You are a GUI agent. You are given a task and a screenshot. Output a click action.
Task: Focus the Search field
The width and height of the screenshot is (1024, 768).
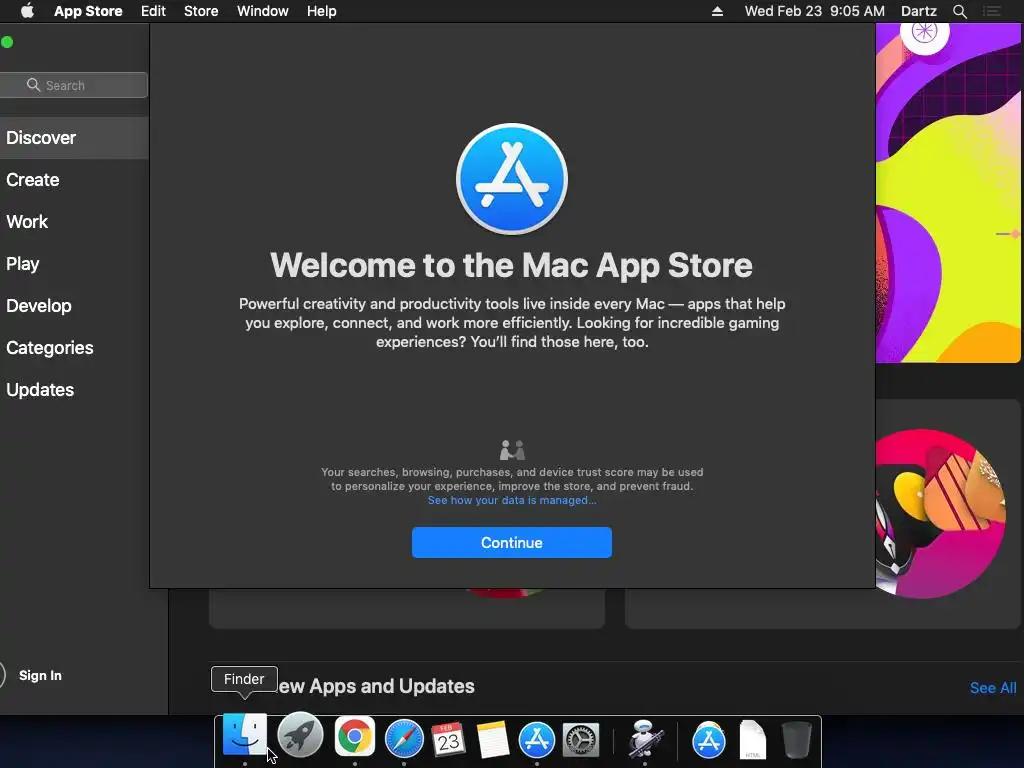pos(74,85)
